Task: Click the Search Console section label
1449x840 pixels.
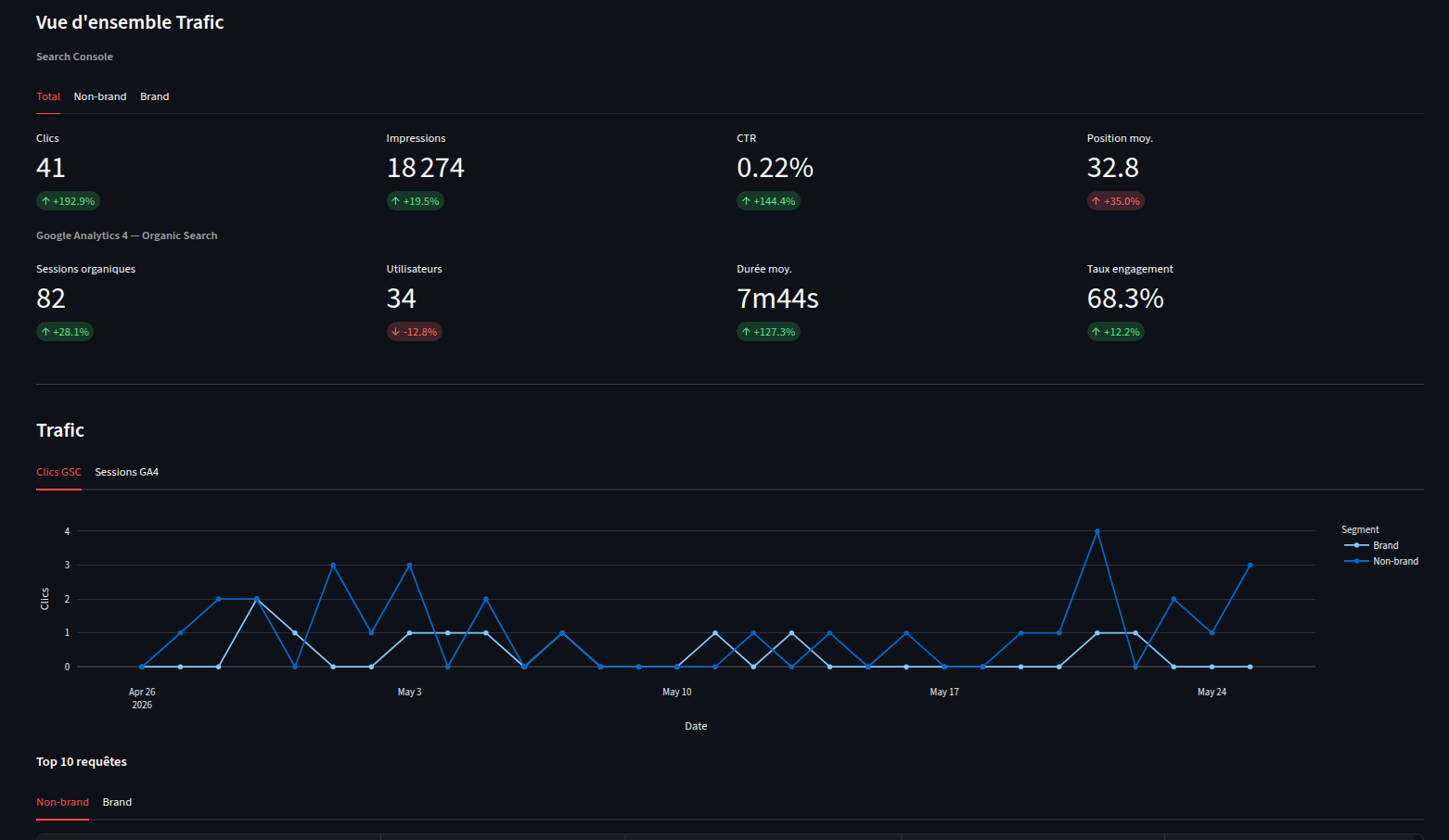Action: click(74, 57)
